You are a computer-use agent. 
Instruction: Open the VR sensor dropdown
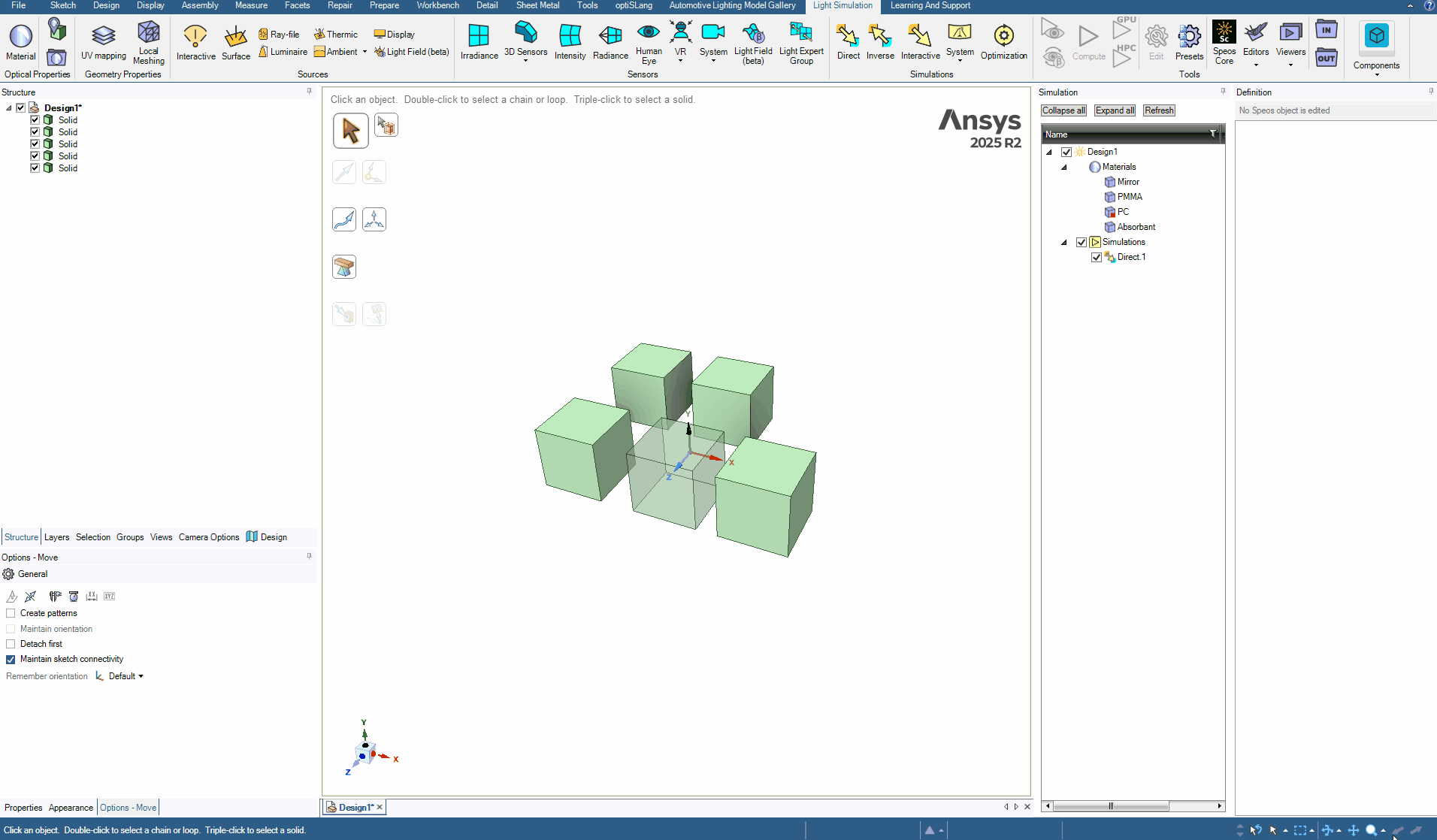tap(680, 61)
